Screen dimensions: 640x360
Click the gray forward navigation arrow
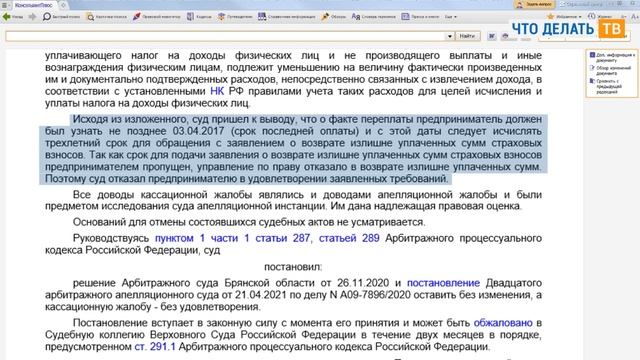(32, 17)
